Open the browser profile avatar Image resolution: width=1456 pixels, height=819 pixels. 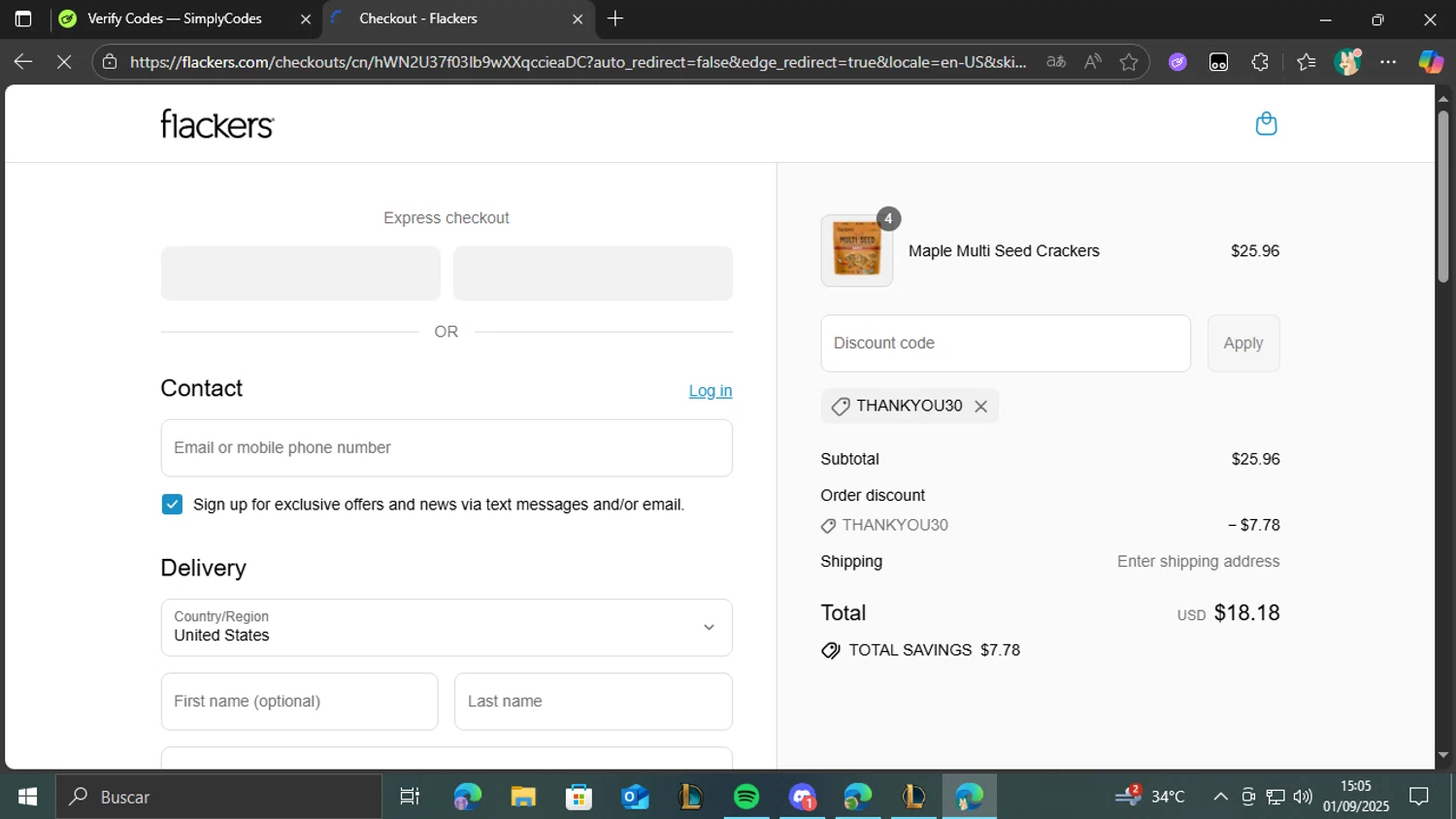(x=1347, y=62)
